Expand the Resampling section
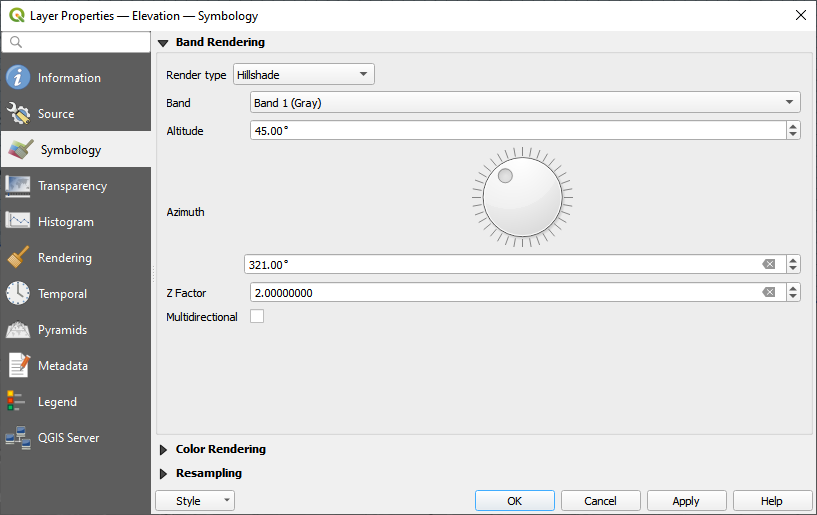This screenshot has width=817, height=515. pyautogui.click(x=164, y=474)
